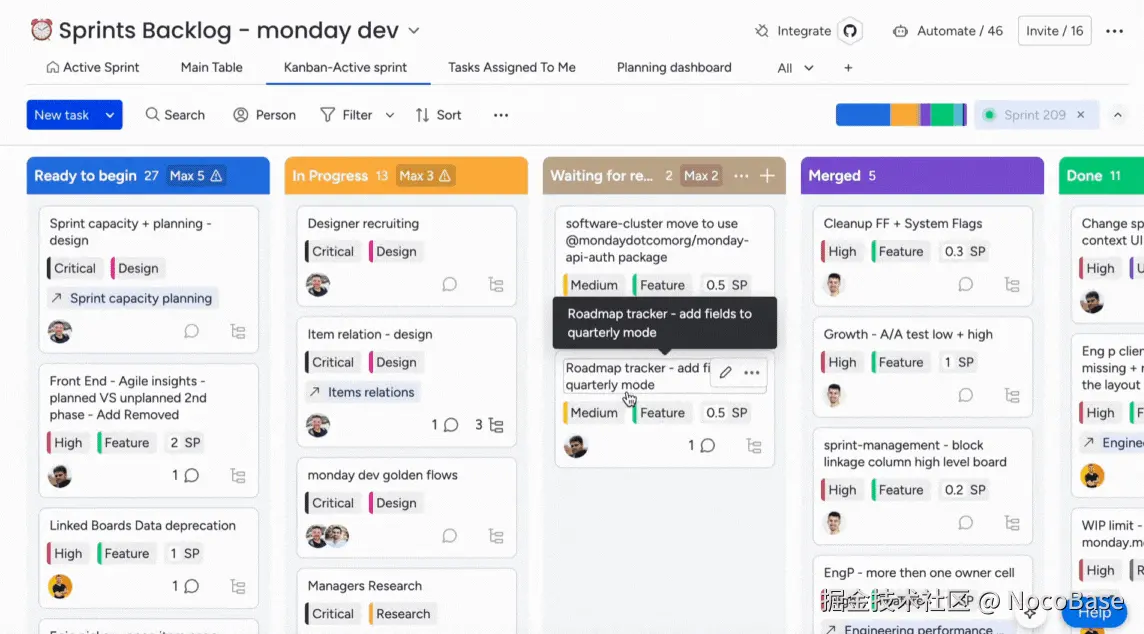1144x634 pixels.
Task: Click Merged column header
Action: pyautogui.click(x=922, y=176)
